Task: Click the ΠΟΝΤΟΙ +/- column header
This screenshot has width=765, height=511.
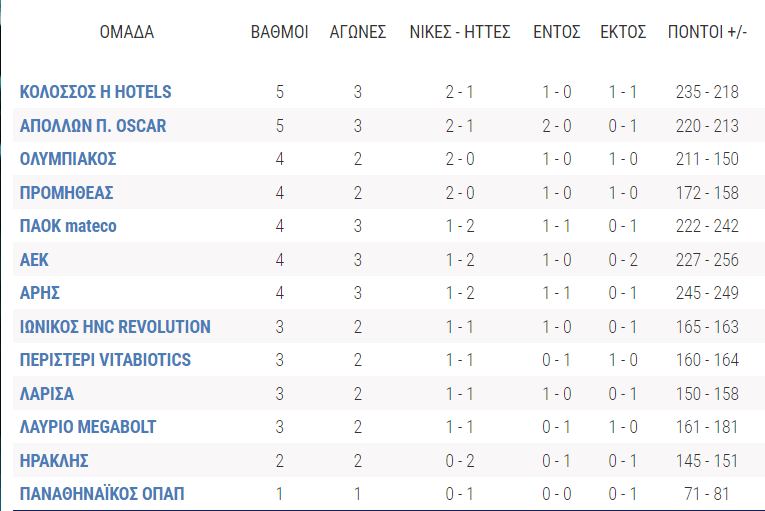Action: pos(707,32)
